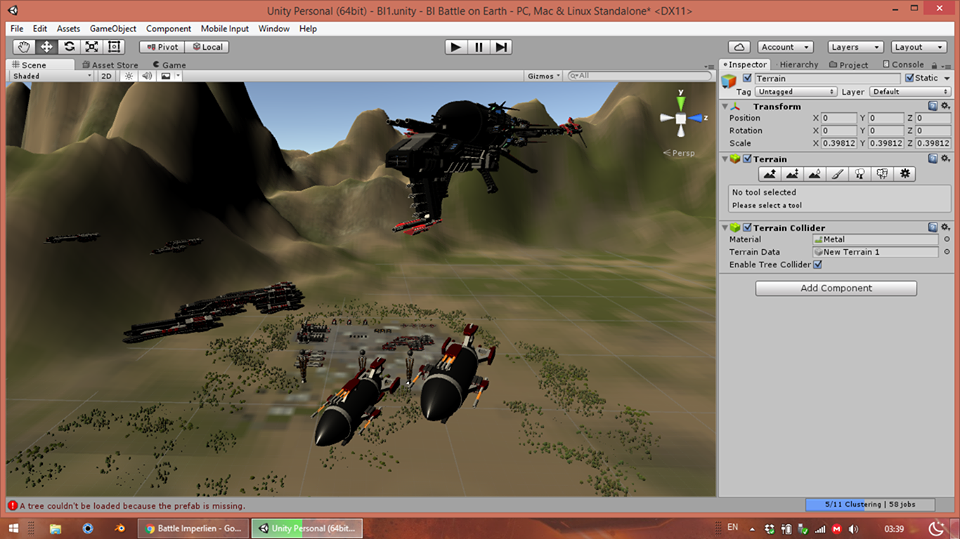This screenshot has height=539, width=960.
Task: Select the Paint Texture terrain brush
Action: click(x=838, y=174)
